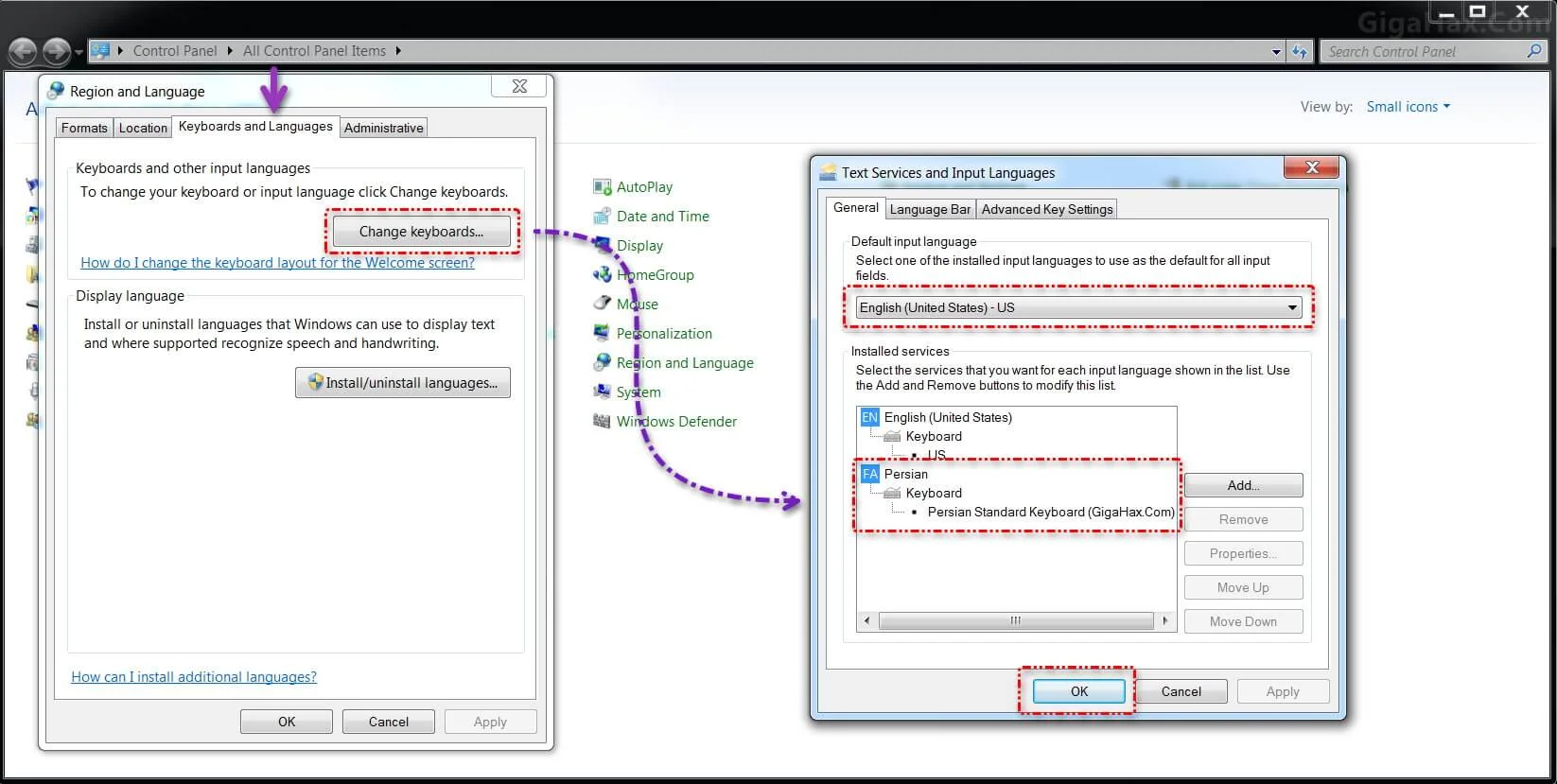The image size is (1557, 784).
Task: Click the EN English language badge icon
Action: click(869, 417)
